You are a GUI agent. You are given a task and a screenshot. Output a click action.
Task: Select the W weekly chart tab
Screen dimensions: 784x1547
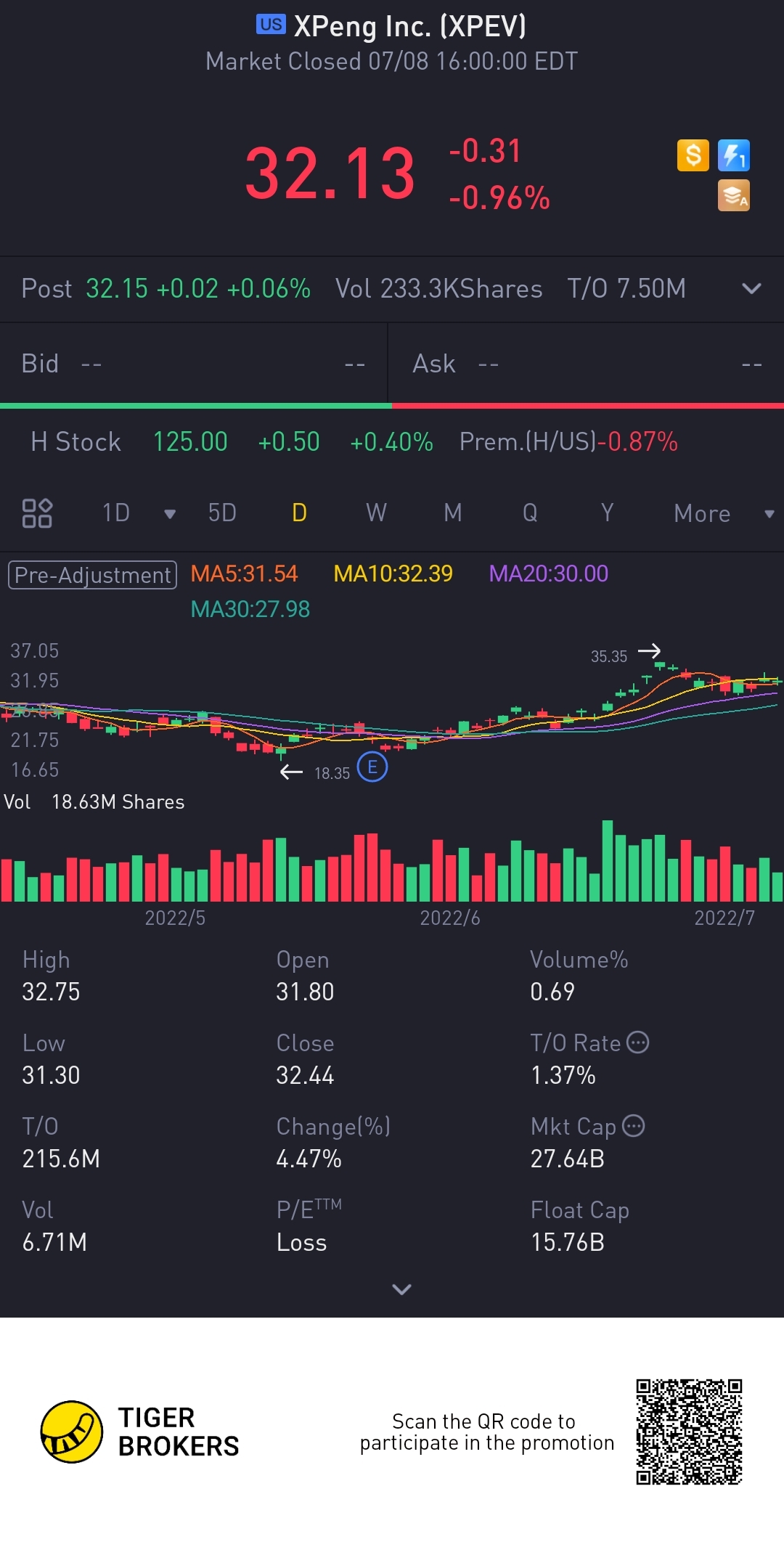click(376, 513)
